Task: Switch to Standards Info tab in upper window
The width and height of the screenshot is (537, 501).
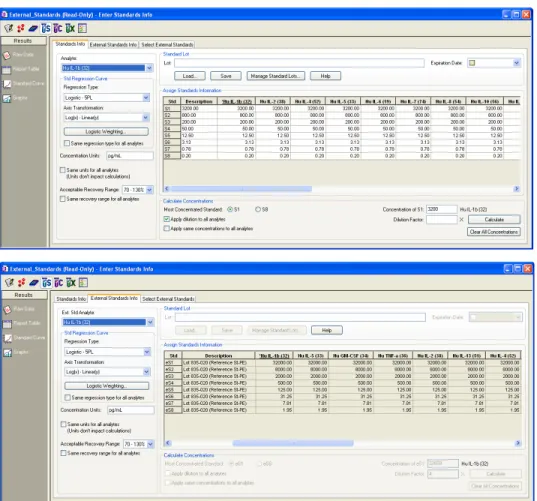Action: coord(70,44)
